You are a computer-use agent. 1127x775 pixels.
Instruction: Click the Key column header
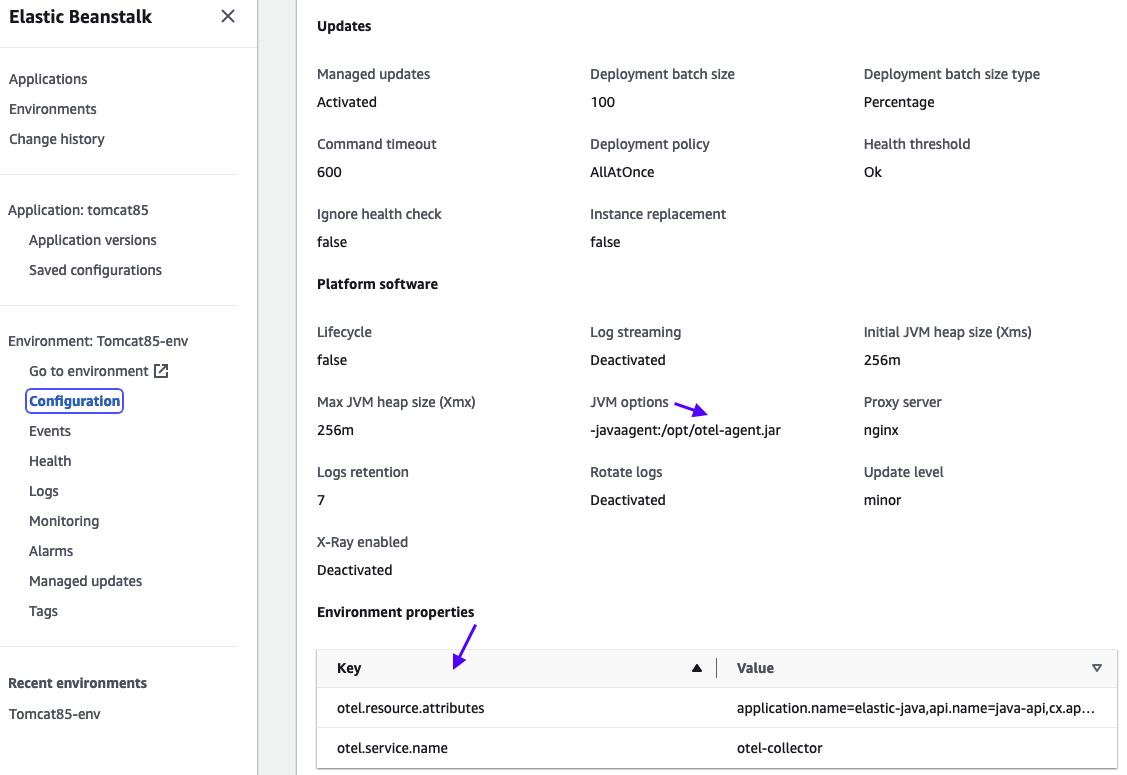point(349,668)
